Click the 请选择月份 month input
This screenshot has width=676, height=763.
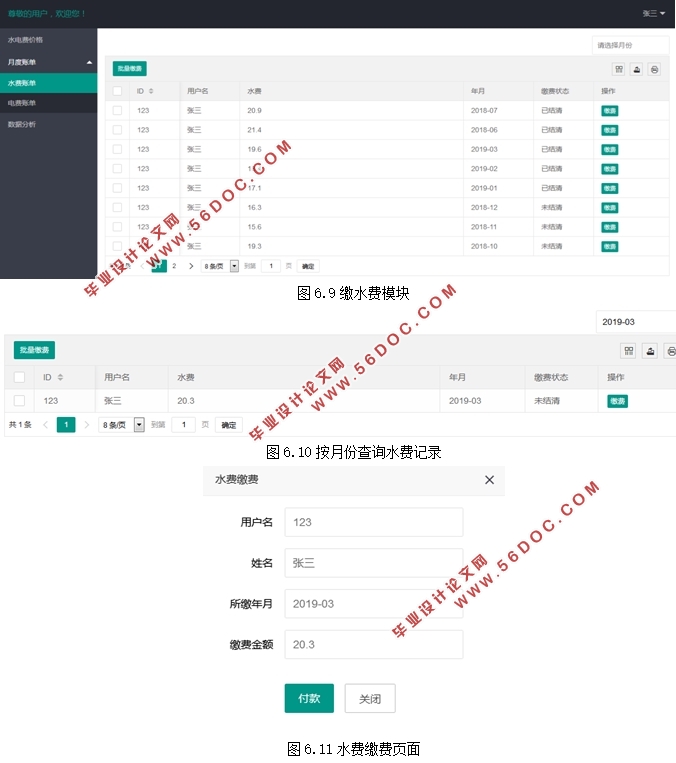(630, 45)
